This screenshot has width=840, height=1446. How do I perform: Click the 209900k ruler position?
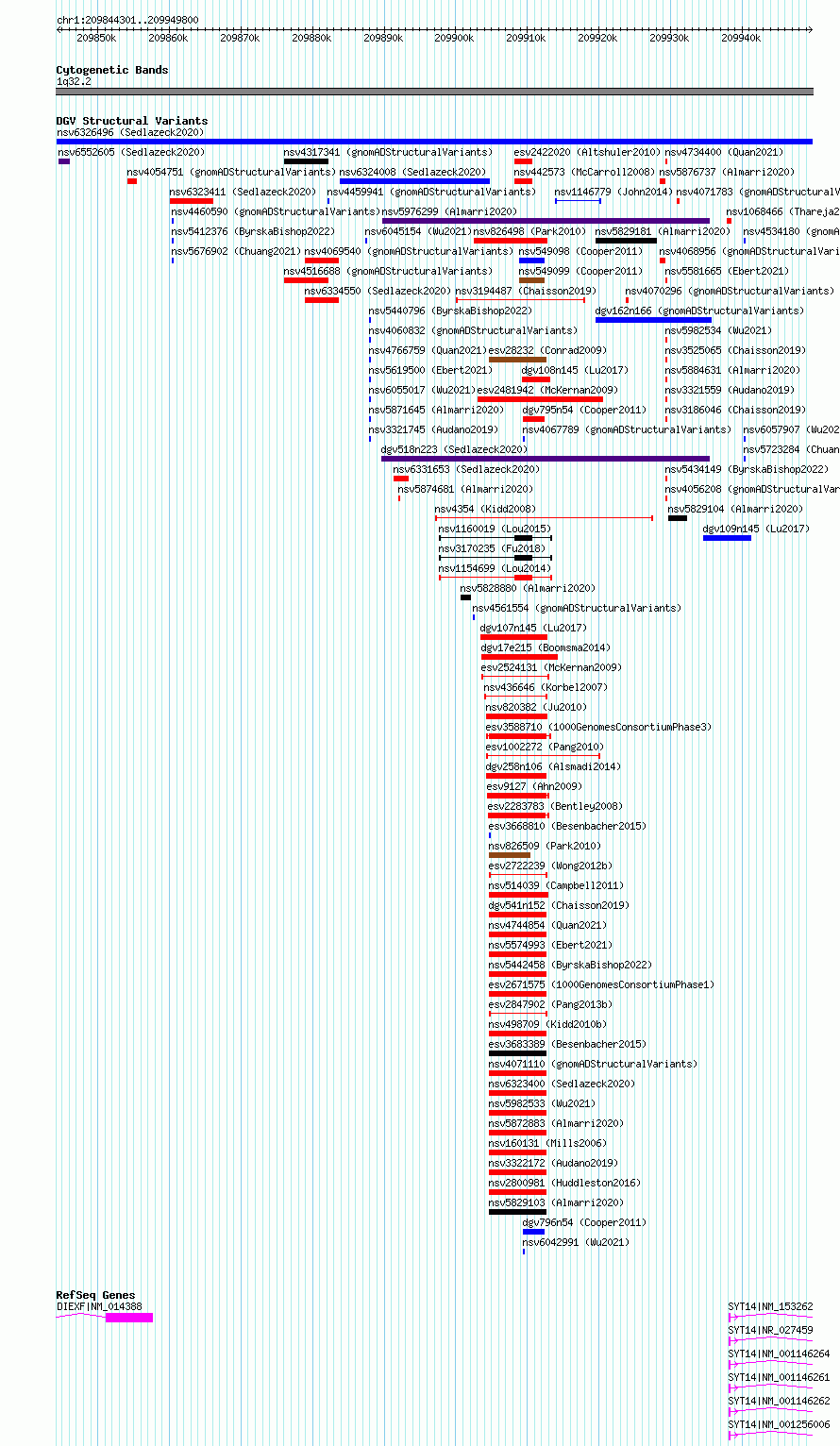click(454, 38)
